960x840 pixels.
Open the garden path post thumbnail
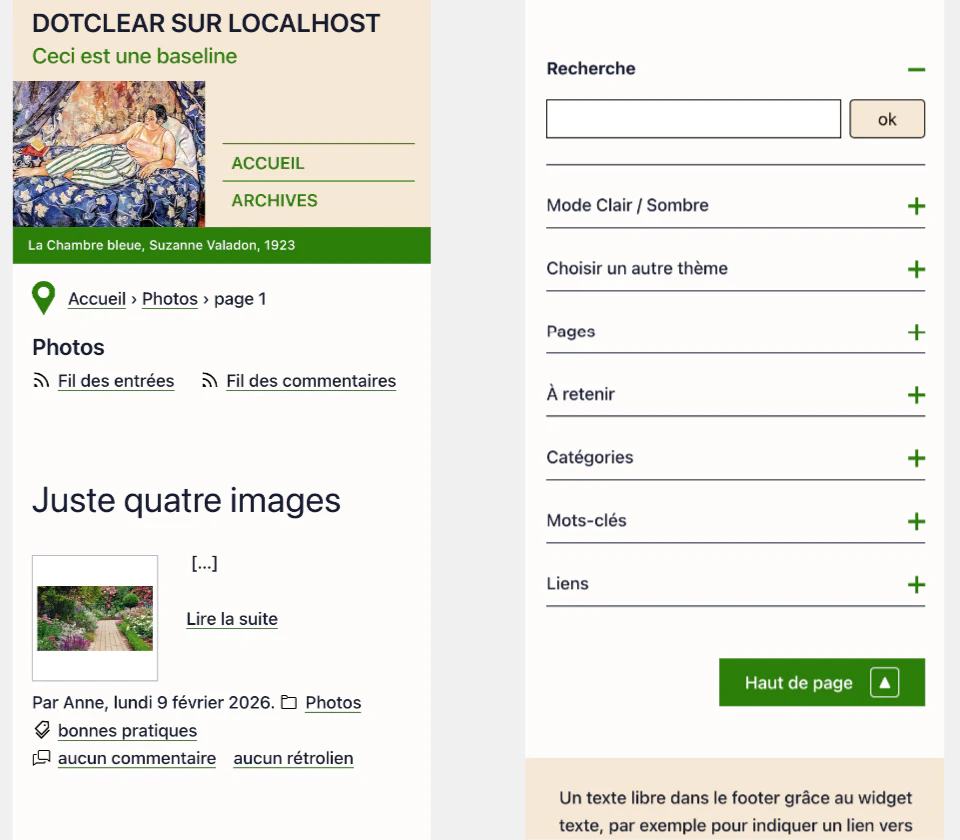click(95, 618)
